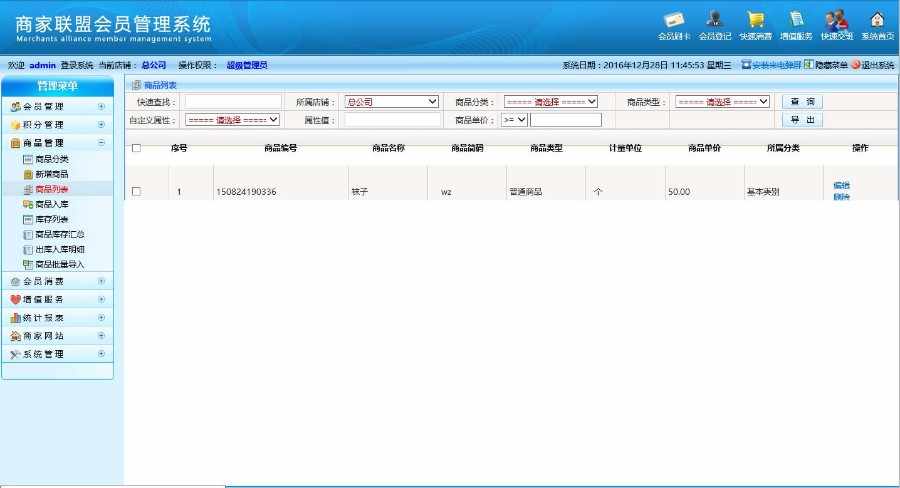Click the price cell 50.00
Viewport: 900px width, 488px height.
click(x=679, y=192)
